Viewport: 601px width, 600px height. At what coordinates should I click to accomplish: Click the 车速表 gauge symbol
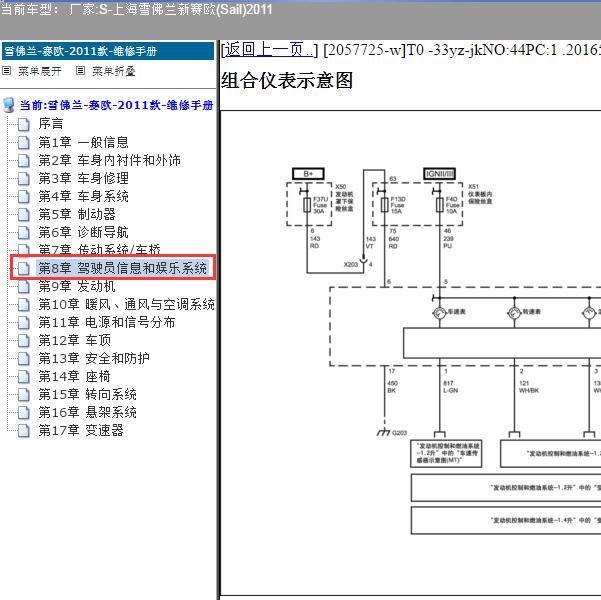pos(439,313)
